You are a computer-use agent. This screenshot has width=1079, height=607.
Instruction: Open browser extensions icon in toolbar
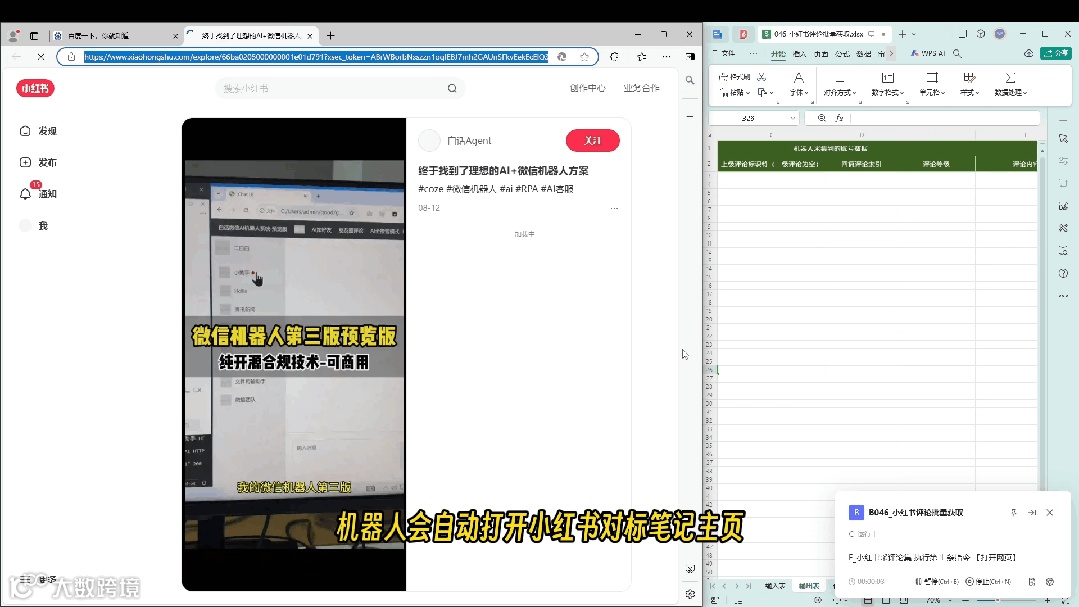click(615, 56)
